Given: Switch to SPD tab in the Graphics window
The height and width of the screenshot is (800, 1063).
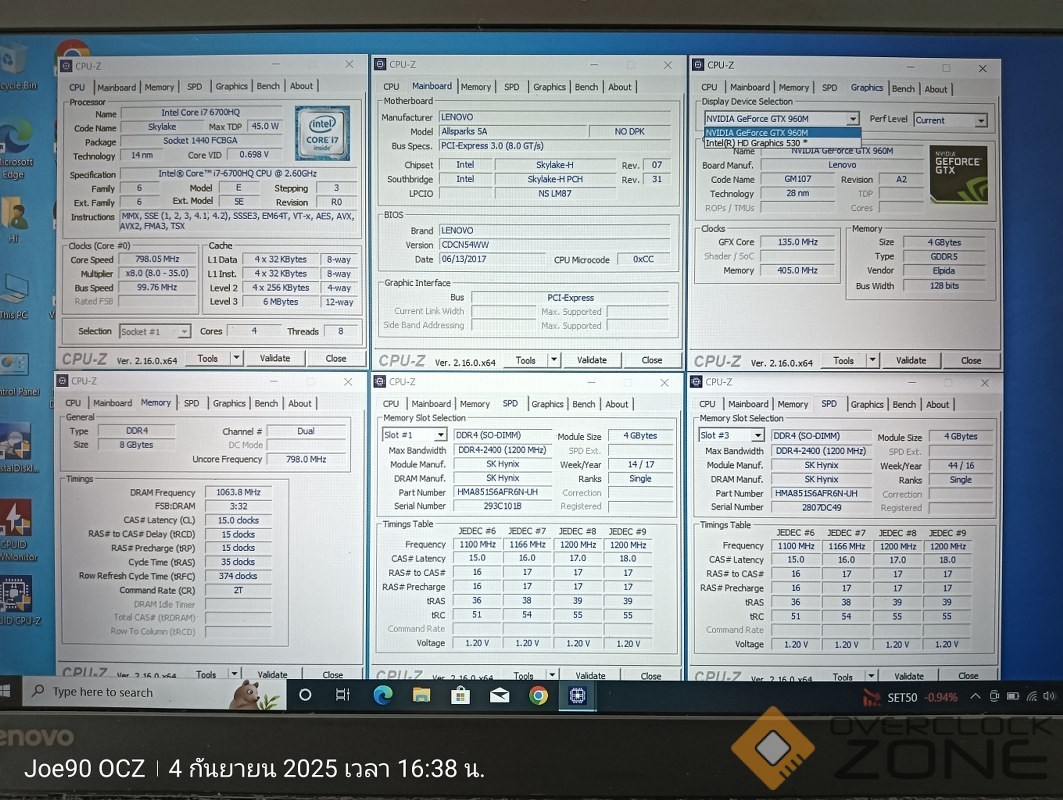Looking at the screenshot, I should click(x=829, y=87).
